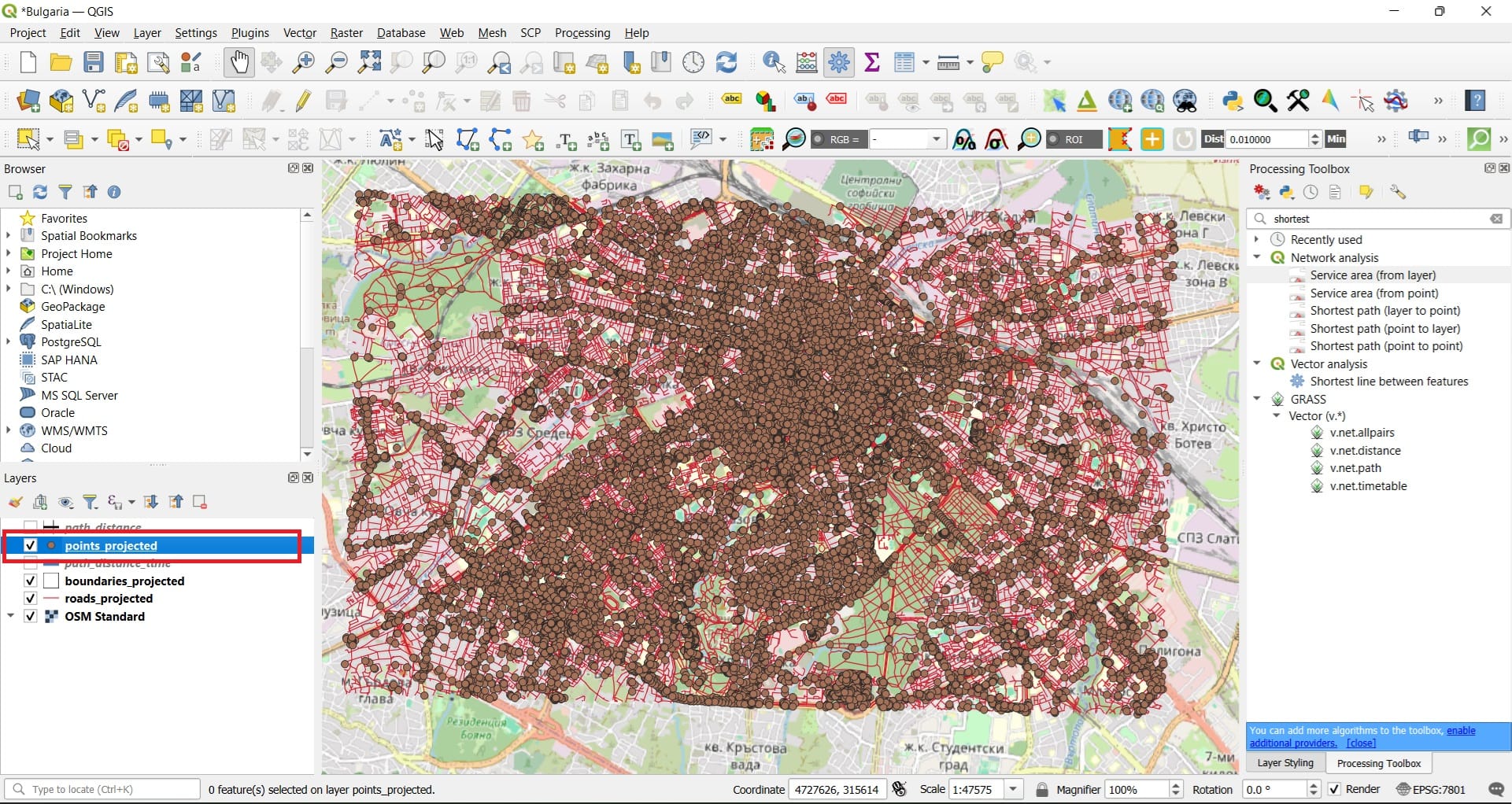Viewport: 1512px width, 804px height.
Task: Toggle visibility of boundaries_projected layer
Action: pos(31,581)
